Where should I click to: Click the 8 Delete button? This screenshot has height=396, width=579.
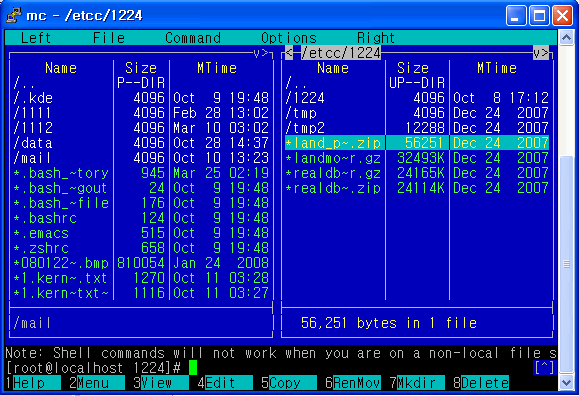481,383
